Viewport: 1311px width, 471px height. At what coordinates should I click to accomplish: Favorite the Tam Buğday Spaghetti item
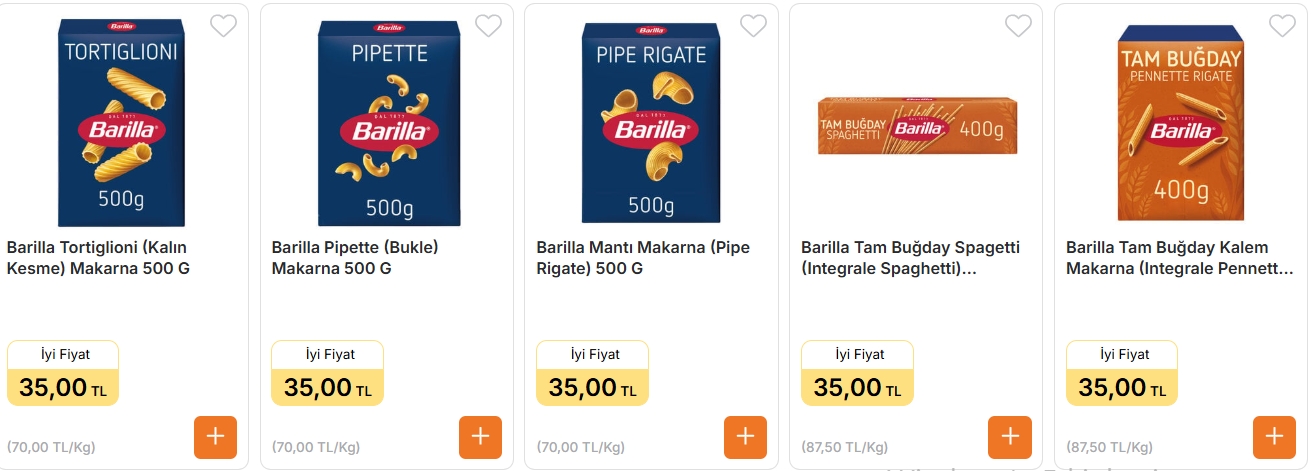pyautogui.click(x=1018, y=26)
